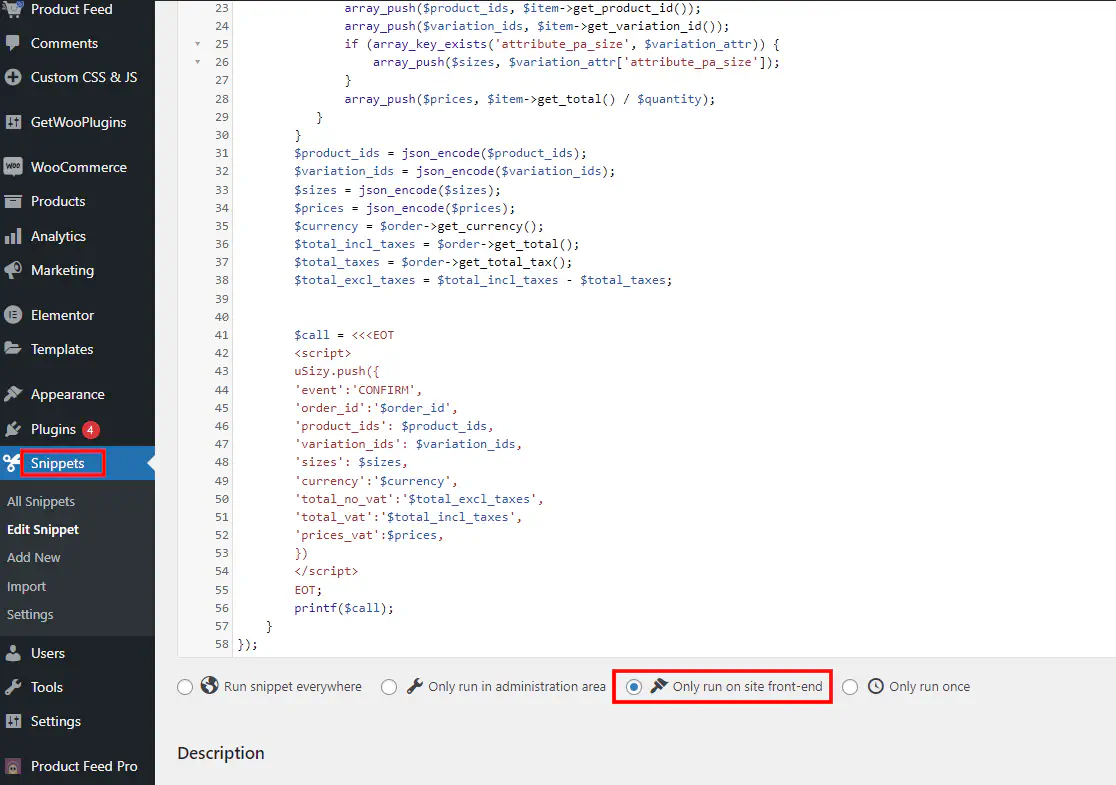Click the Marketing megaphone icon
Viewport: 1116px width, 785px height.
pos(13,270)
